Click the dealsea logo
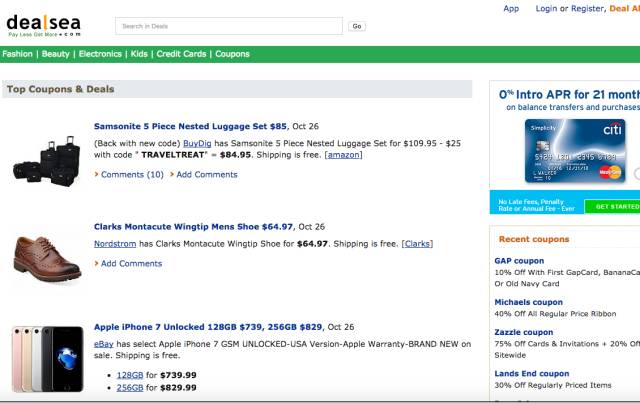The height and width of the screenshot is (403, 640). click(43, 25)
